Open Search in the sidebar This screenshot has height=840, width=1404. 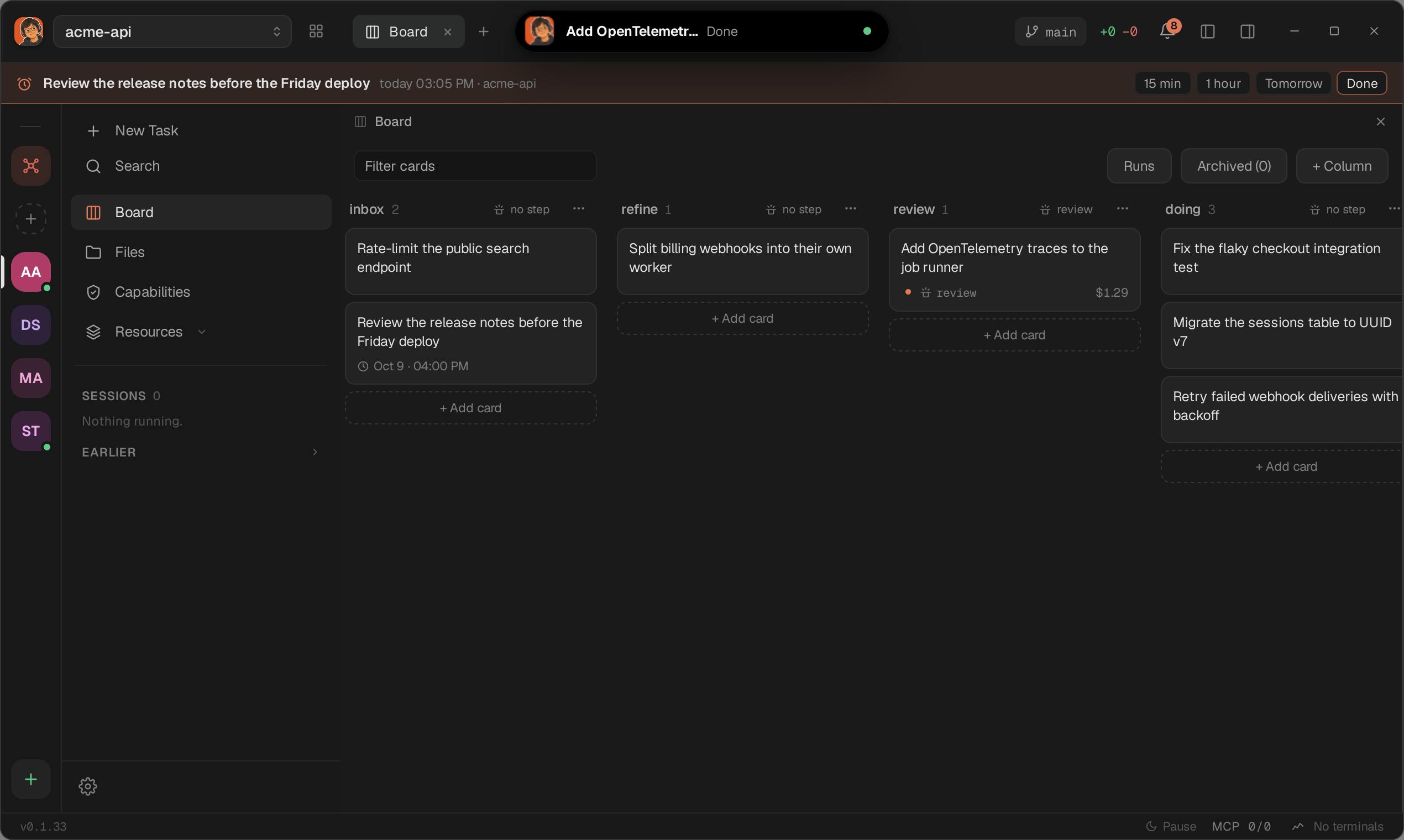tap(201, 166)
